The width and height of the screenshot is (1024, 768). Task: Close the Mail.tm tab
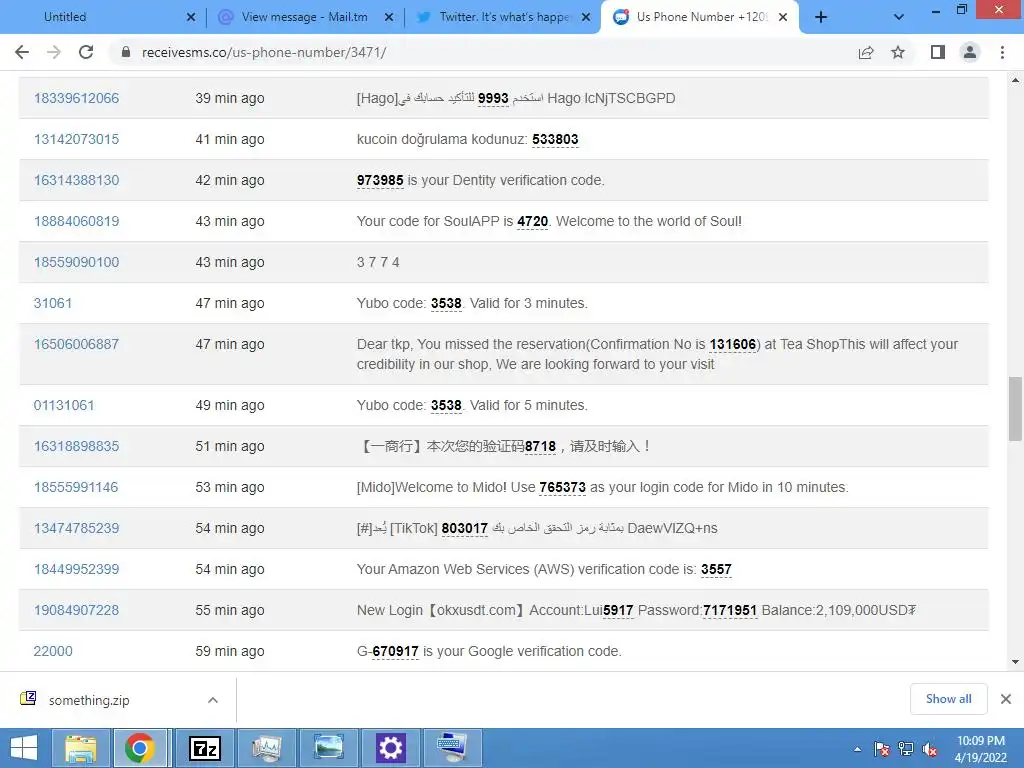click(x=389, y=18)
